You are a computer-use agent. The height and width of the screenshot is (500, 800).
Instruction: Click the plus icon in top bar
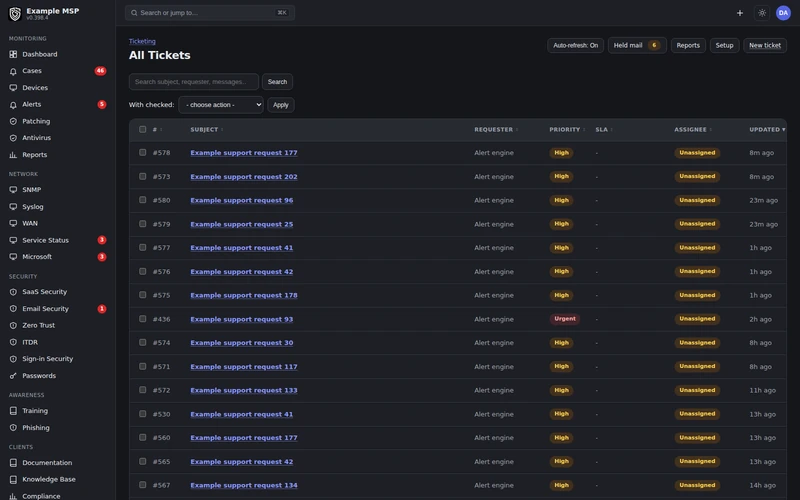click(740, 13)
